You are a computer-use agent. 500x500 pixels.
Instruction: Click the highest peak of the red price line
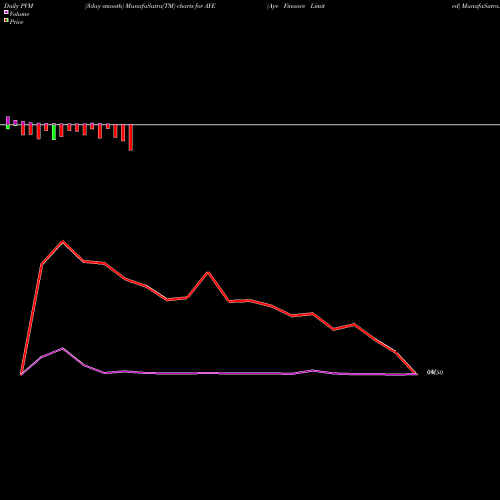(x=63, y=241)
